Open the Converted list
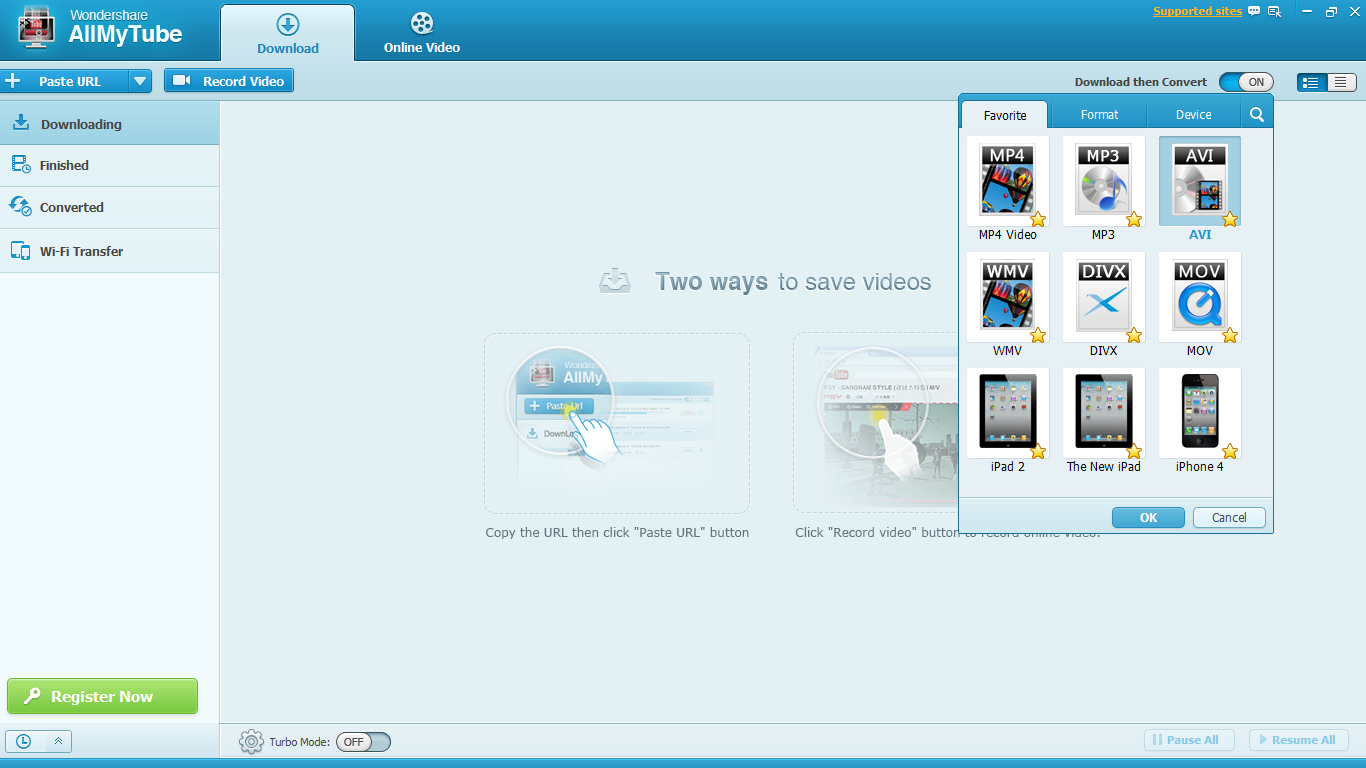This screenshot has height=768, width=1366. point(109,208)
